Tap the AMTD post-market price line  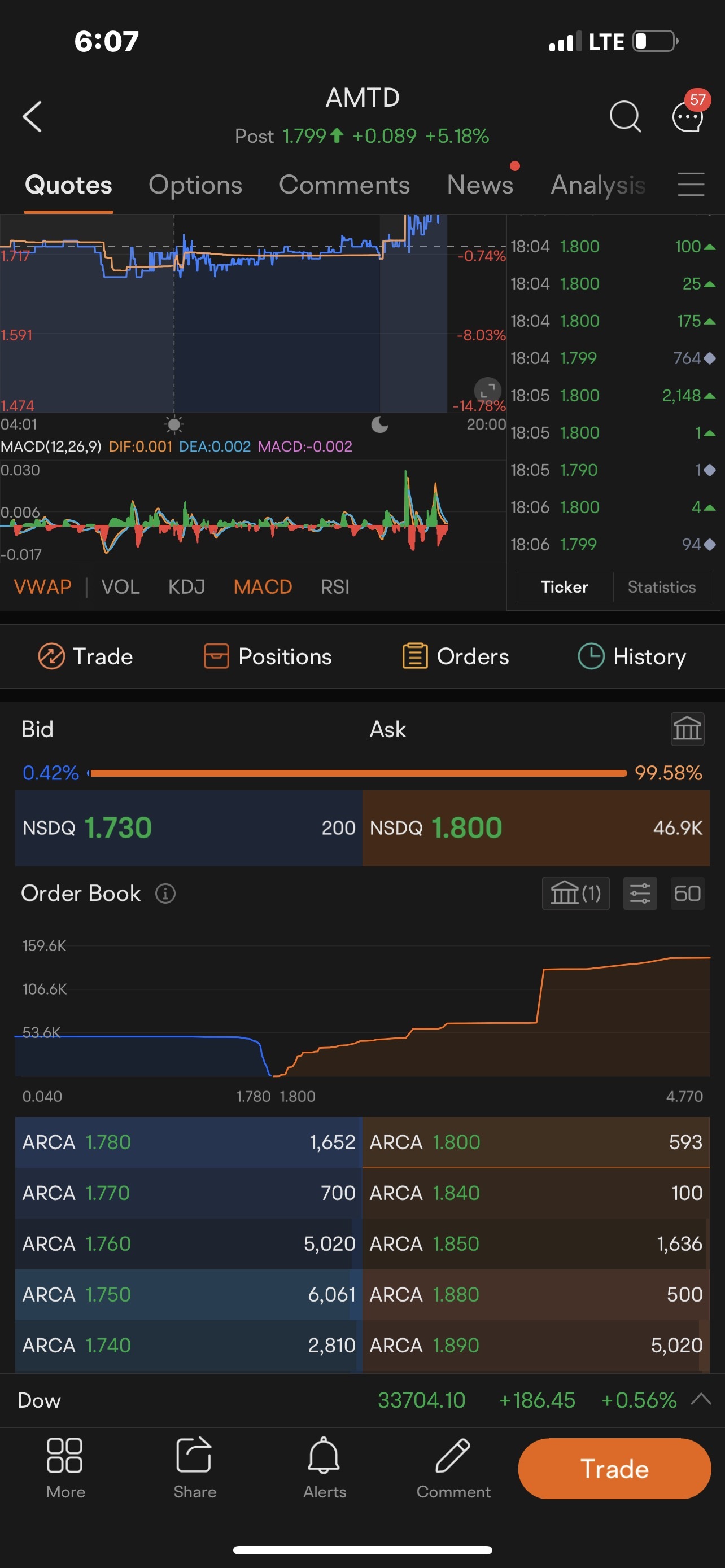click(x=362, y=135)
